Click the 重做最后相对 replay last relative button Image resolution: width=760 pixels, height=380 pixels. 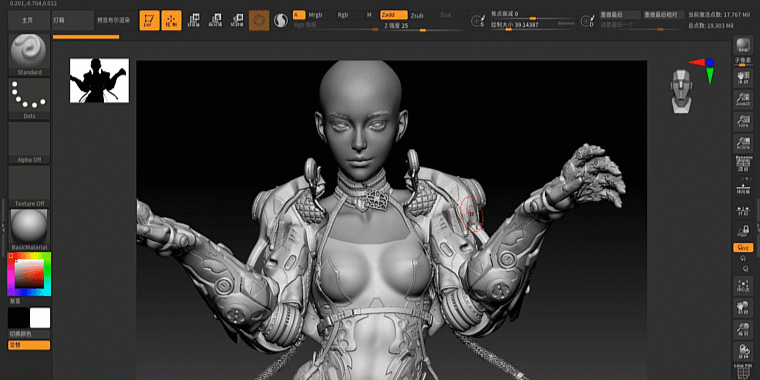(663, 15)
